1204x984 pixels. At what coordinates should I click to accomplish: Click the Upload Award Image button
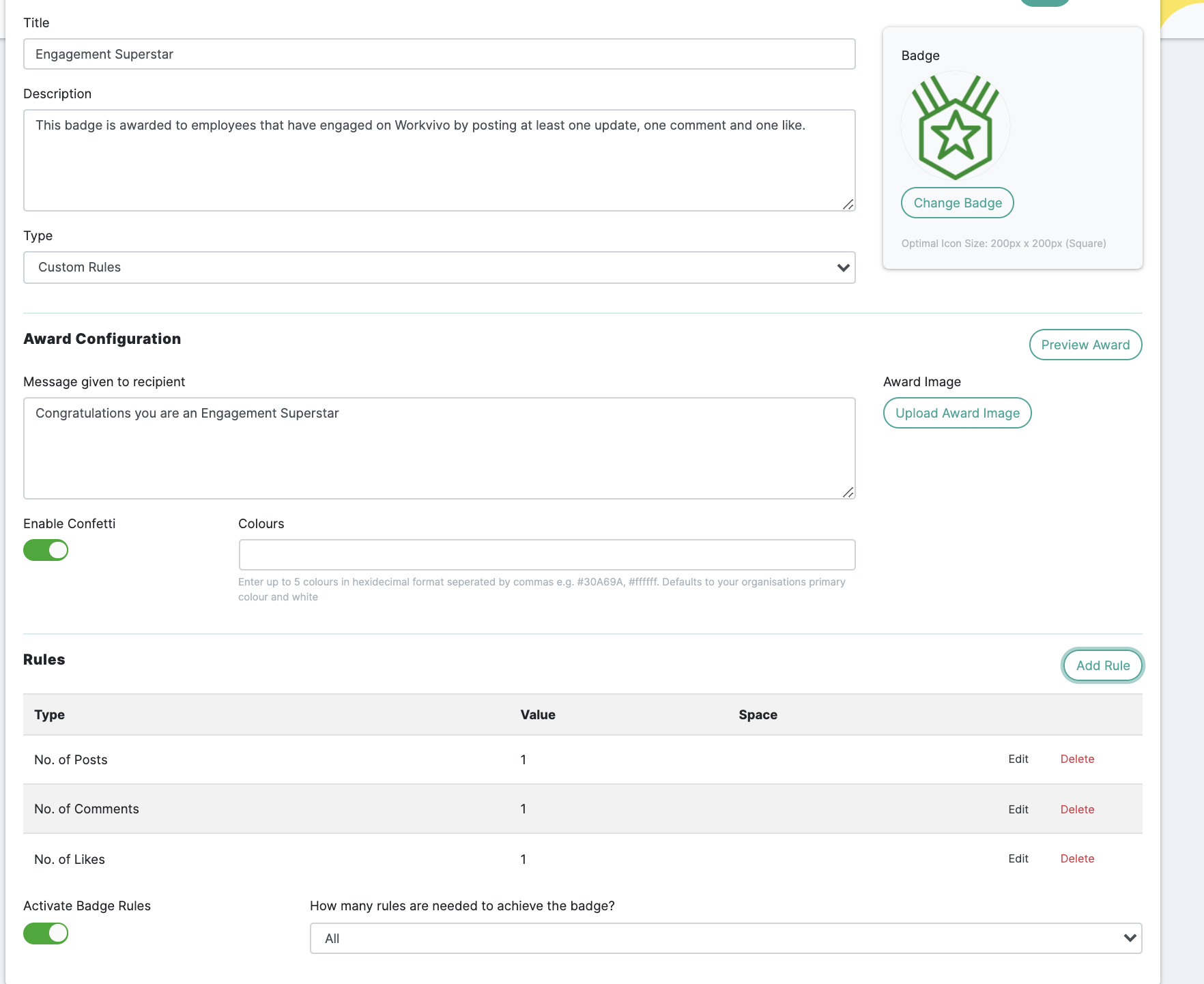[x=958, y=413]
